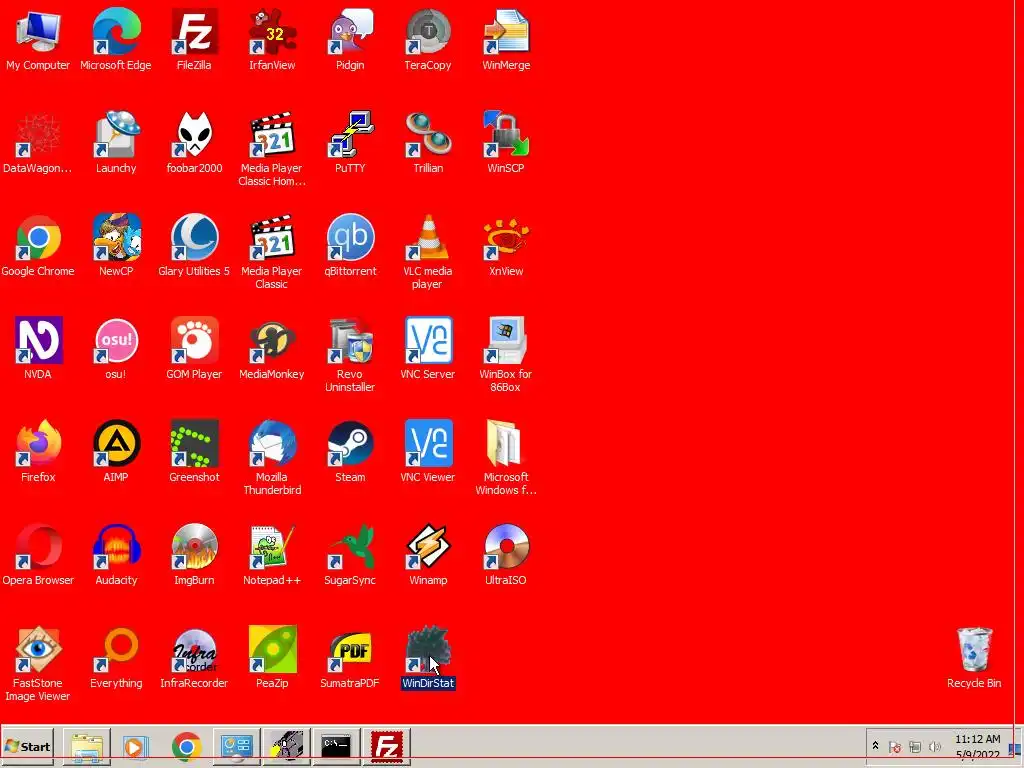
Task: Select the foobar2000 icon
Action: (194, 135)
